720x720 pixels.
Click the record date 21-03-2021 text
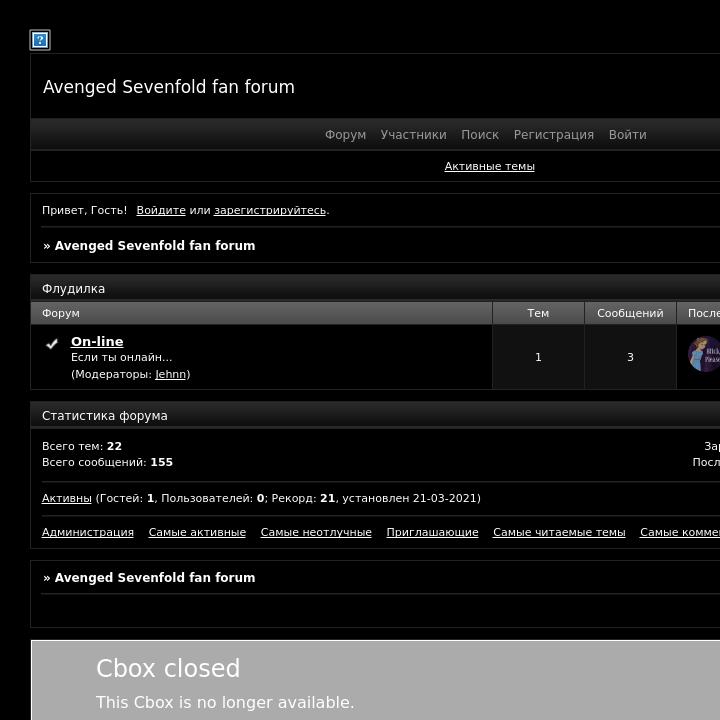pos(444,498)
